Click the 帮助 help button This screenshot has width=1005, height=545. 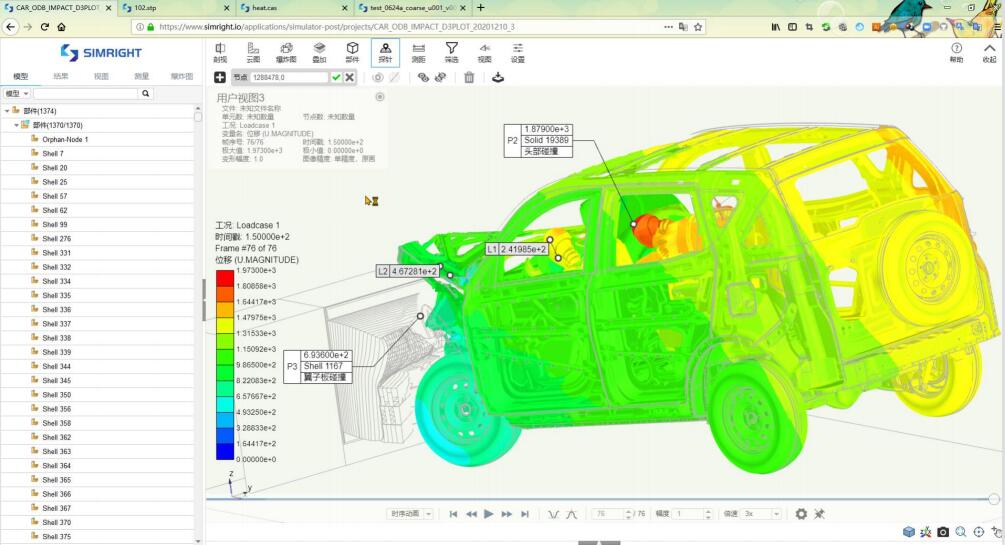click(956, 52)
